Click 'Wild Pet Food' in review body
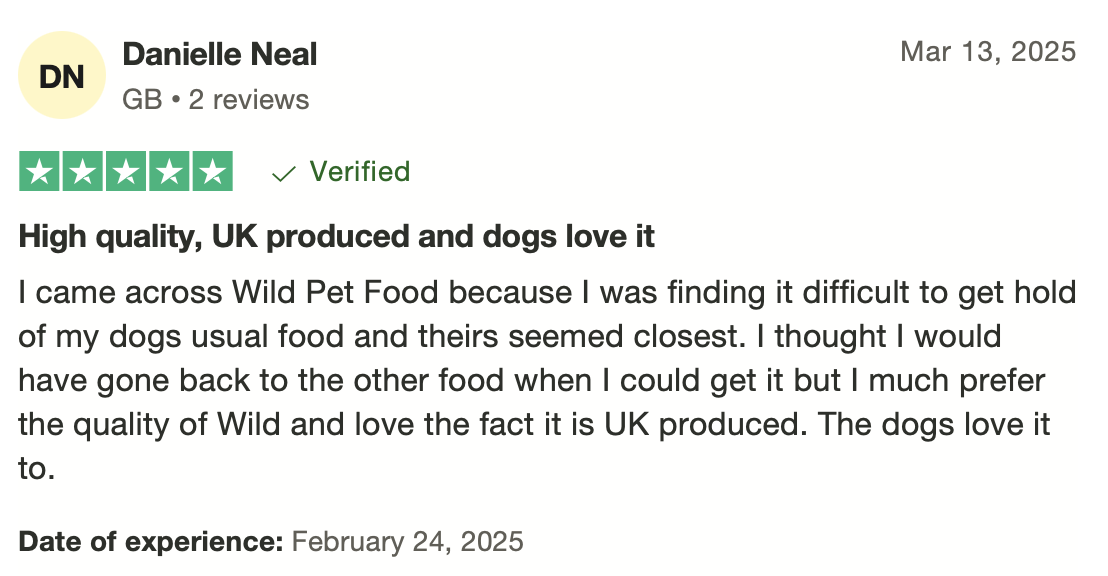The width and height of the screenshot is (1108, 576). point(336,292)
